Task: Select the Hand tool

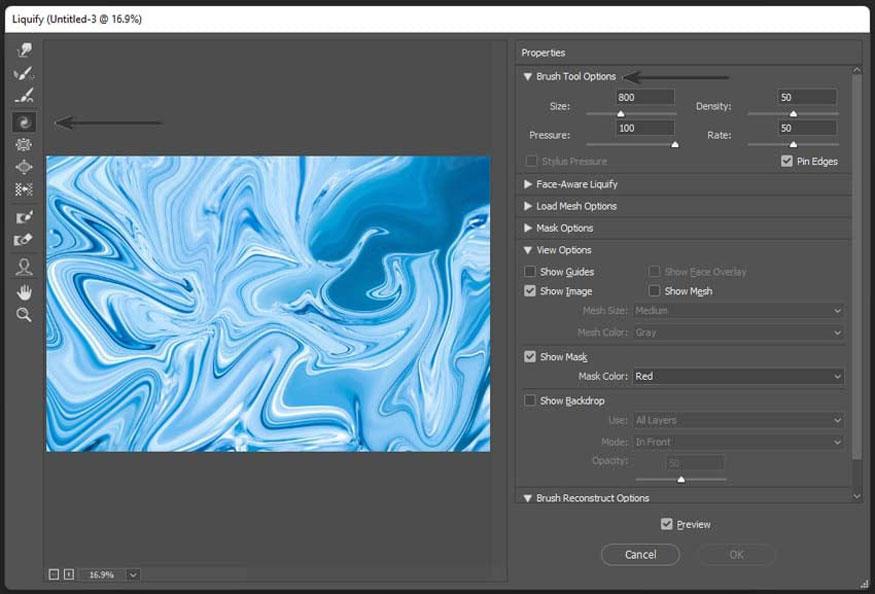Action: click(24, 292)
